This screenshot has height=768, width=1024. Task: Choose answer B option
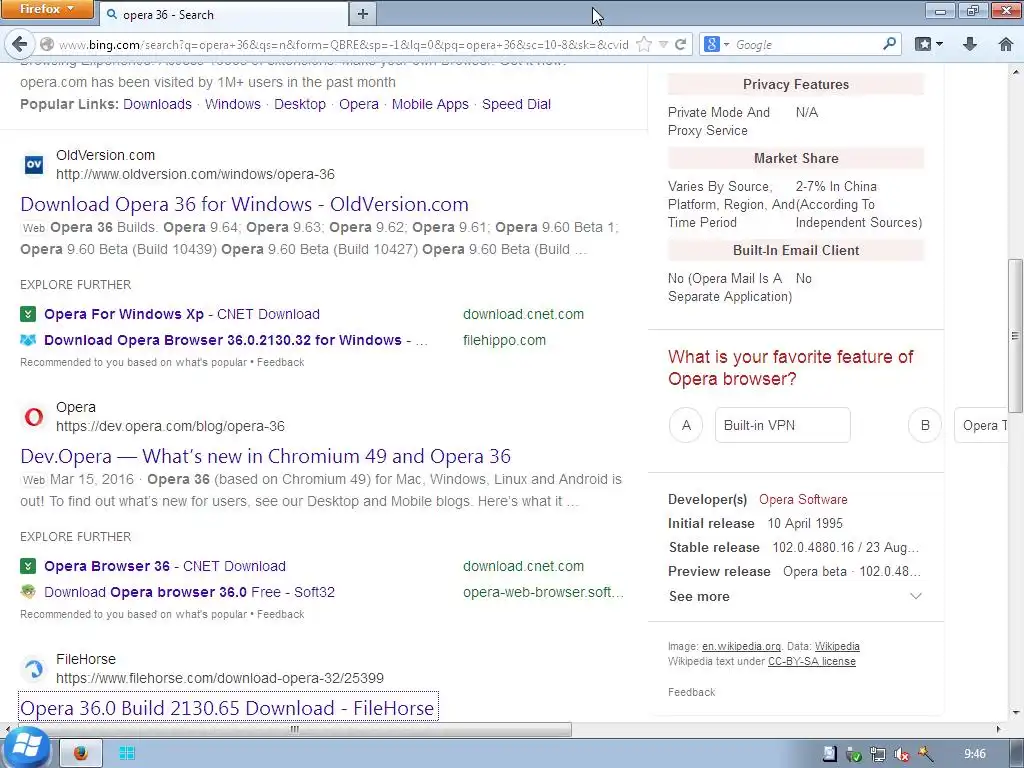coord(925,425)
